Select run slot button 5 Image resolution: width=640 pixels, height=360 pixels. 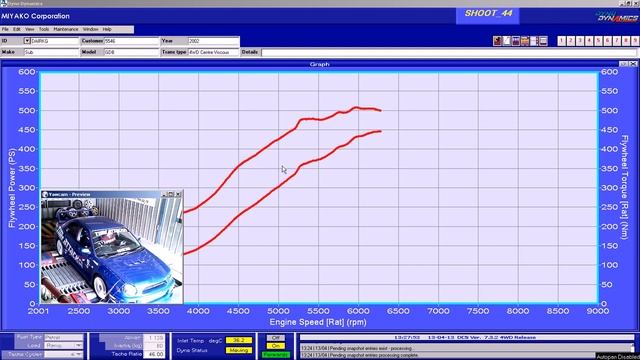598,41
